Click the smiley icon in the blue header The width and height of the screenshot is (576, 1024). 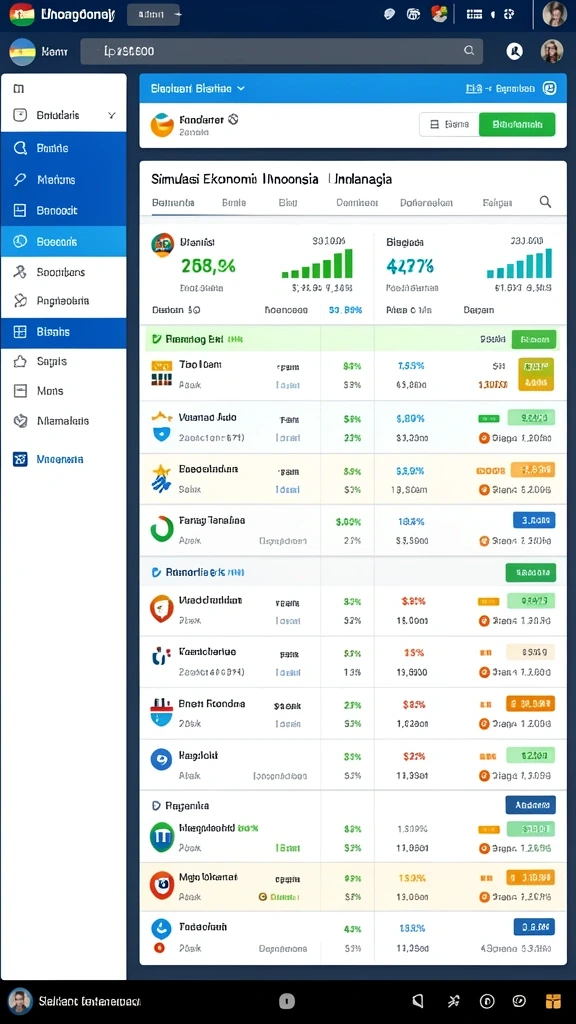click(549, 88)
